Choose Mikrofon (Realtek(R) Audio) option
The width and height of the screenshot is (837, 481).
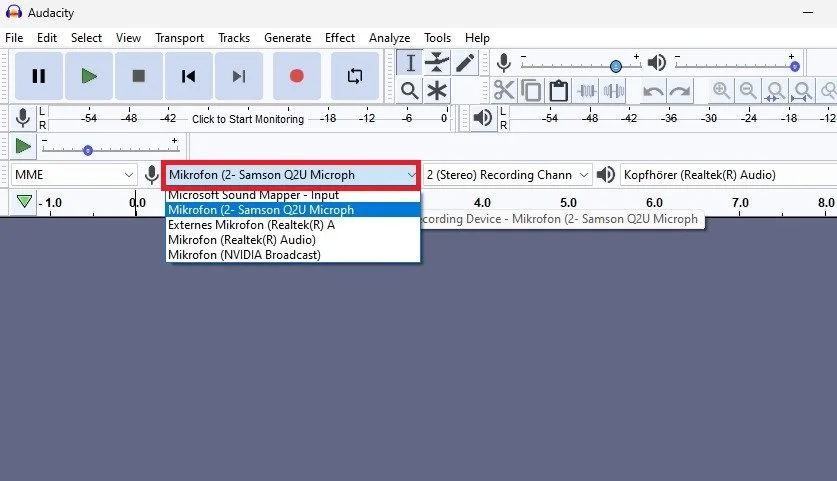pyautogui.click(x=293, y=240)
